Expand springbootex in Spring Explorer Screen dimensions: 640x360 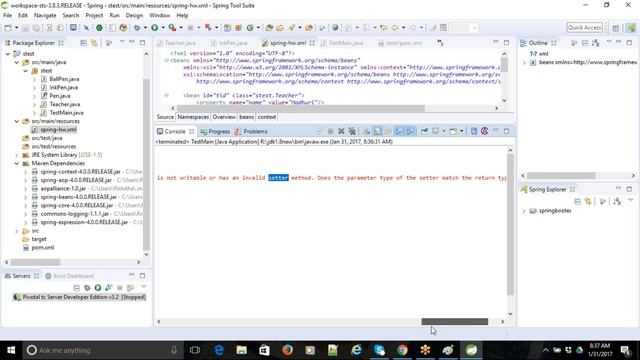524,211
